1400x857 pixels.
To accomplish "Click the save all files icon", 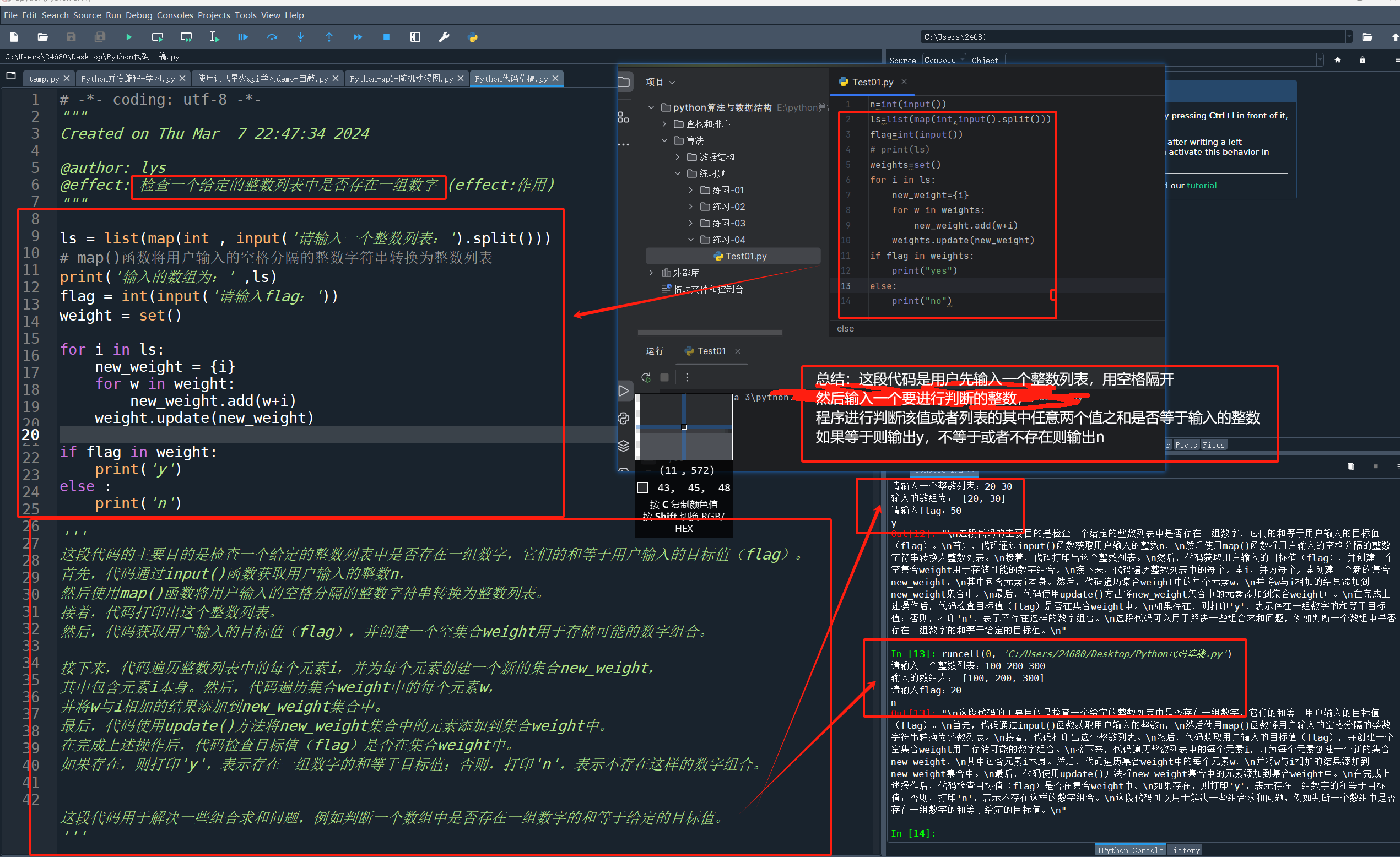I will pos(100,37).
